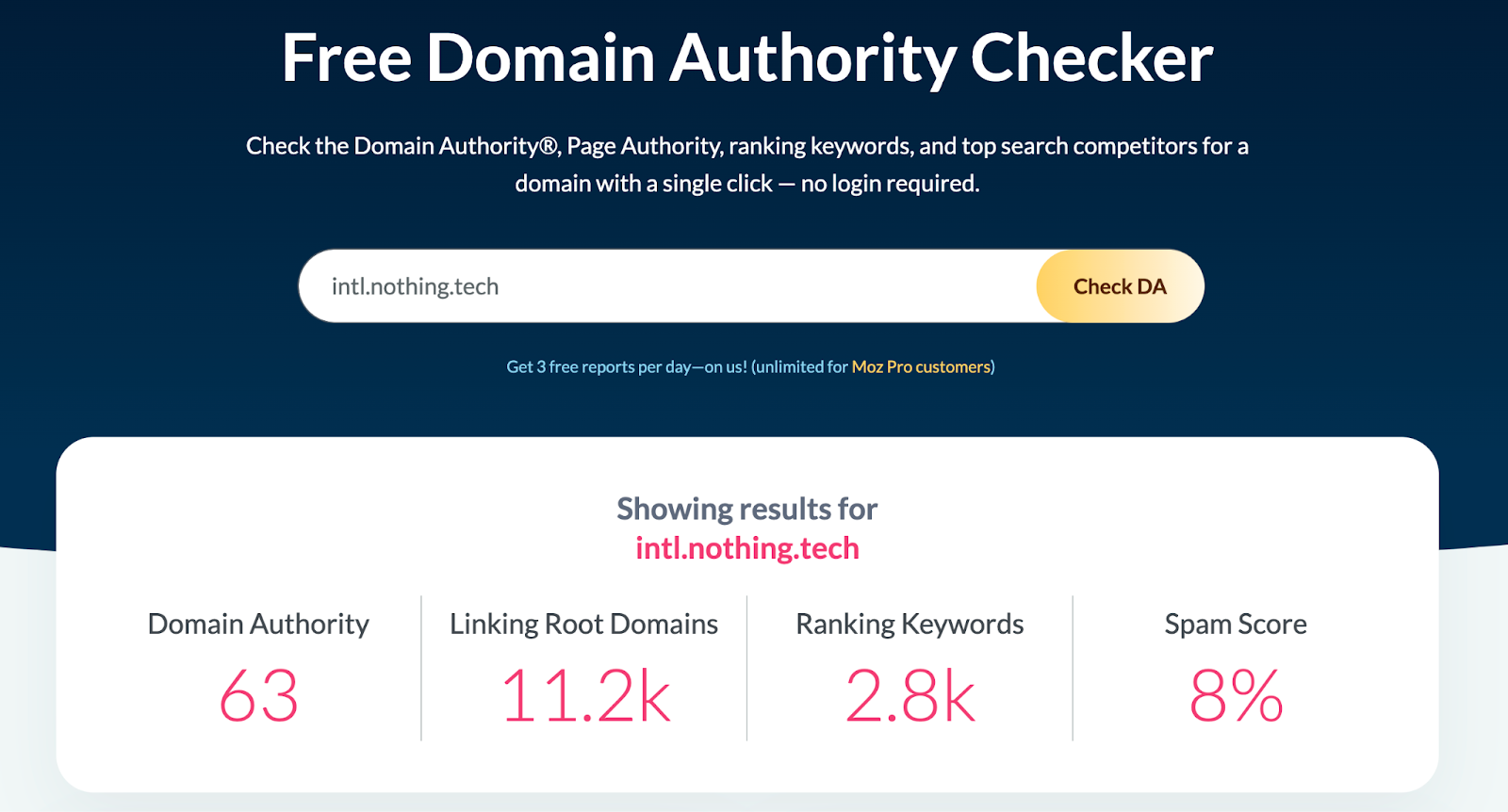This screenshot has height=812, width=1508.
Task: Select the 11.2k linking domains value
Action: pos(584,696)
